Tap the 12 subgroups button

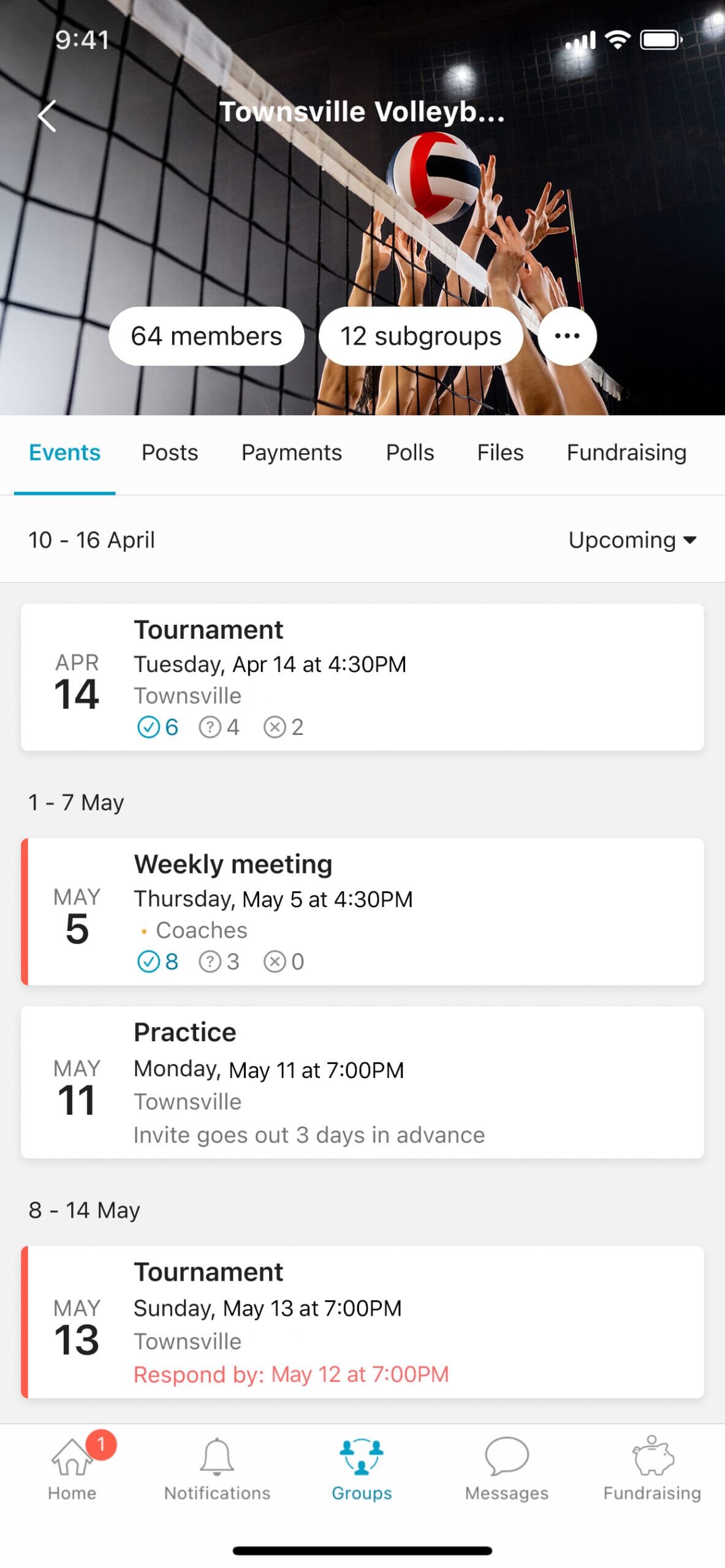pos(420,336)
